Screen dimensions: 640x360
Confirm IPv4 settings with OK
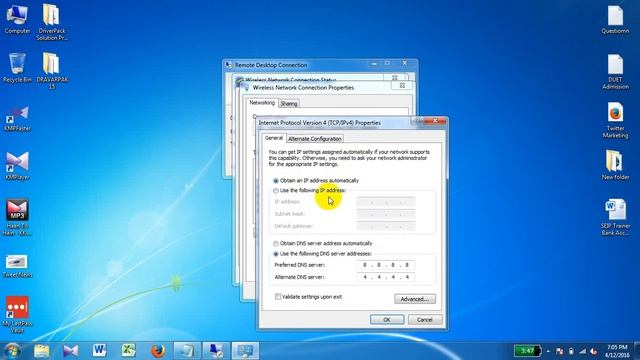(387, 320)
